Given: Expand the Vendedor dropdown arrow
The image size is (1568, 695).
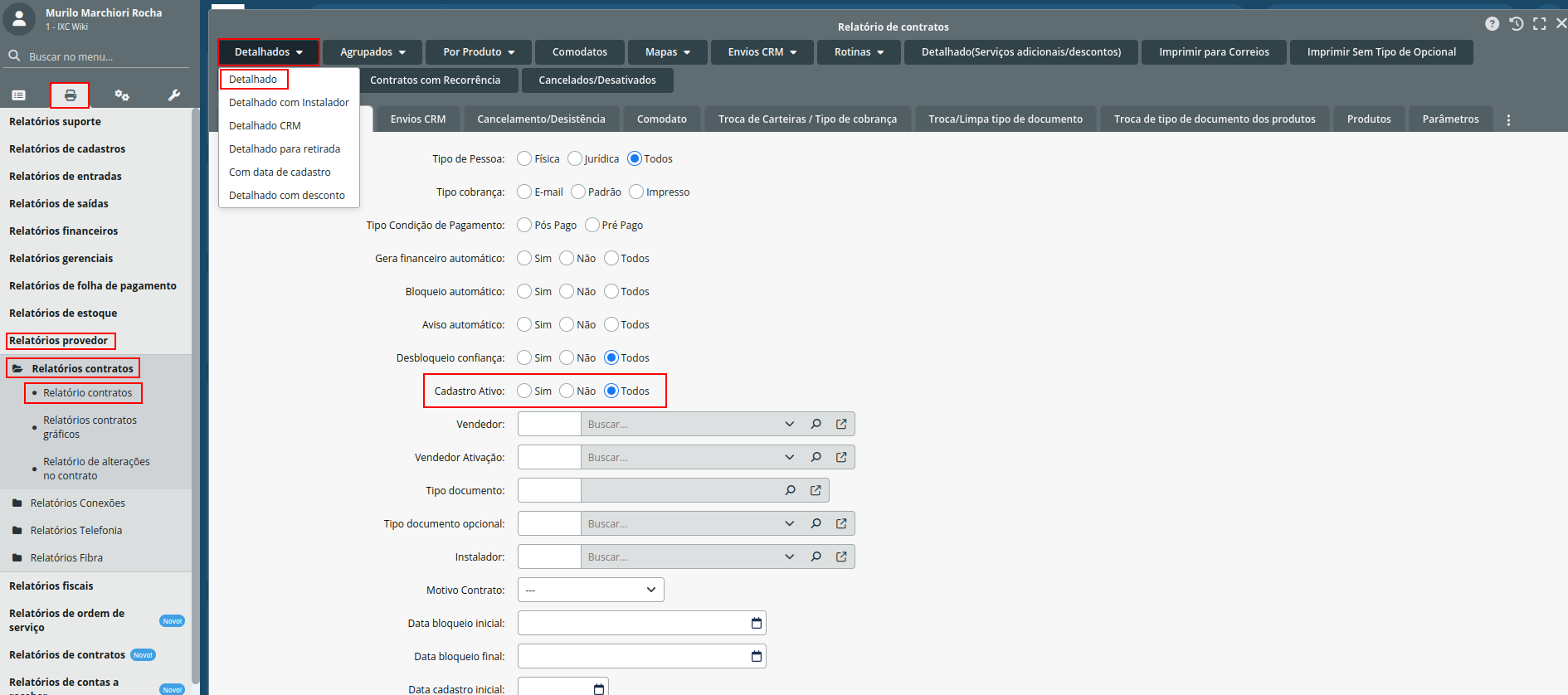Looking at the screenshot, I should pyautogui.click(x=790, y=424).
